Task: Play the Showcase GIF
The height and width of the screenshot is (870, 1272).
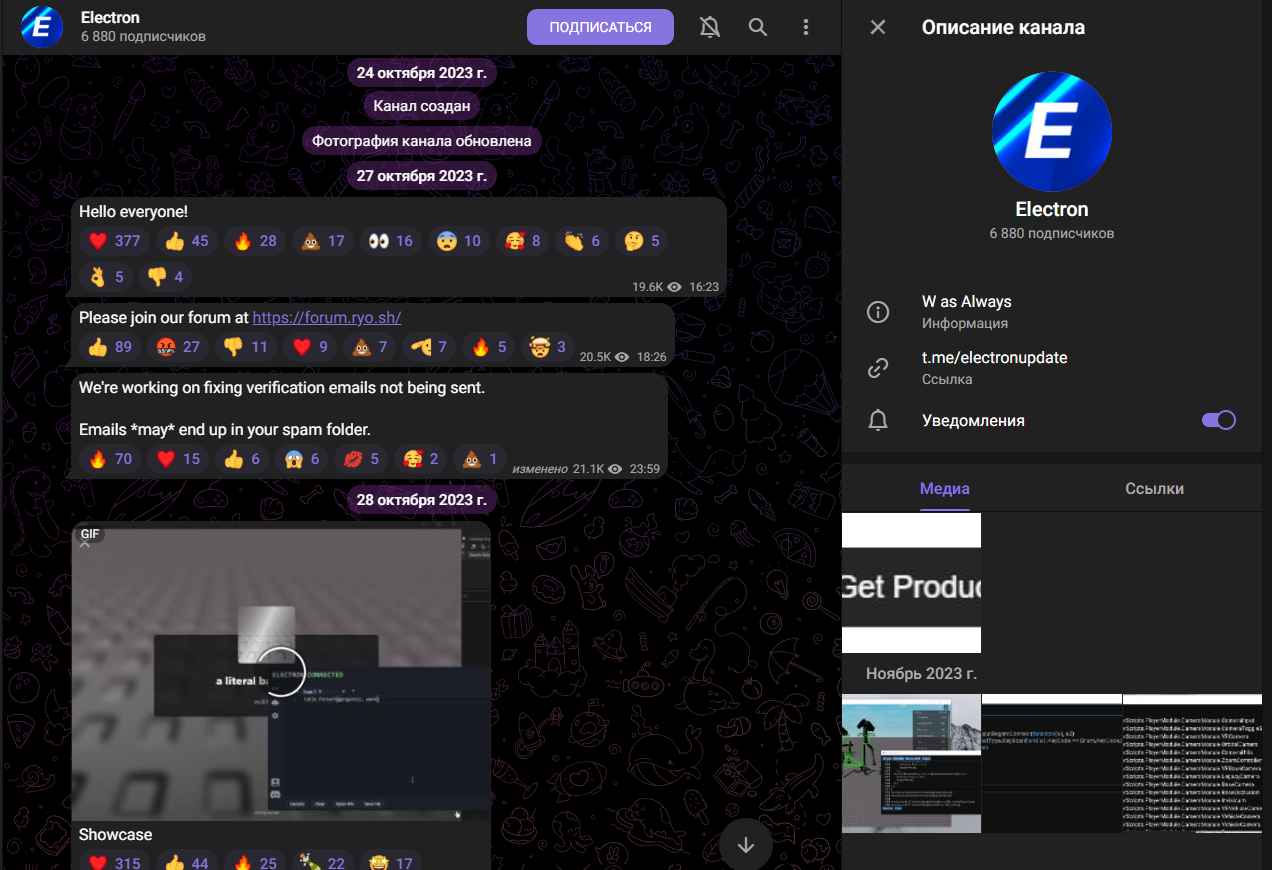Action: pyautogui.click(x=282, y=671)
